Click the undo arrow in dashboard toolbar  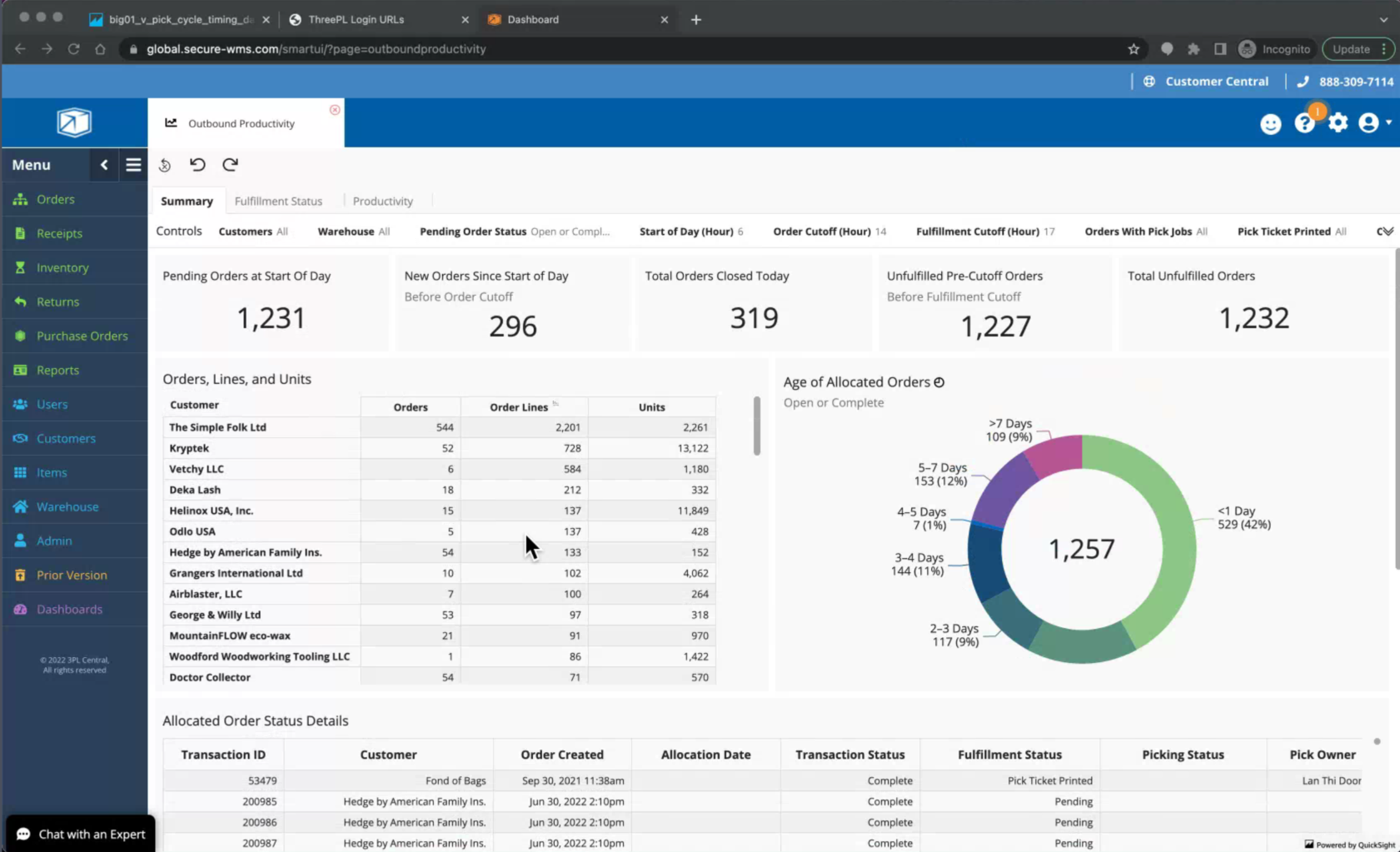point(197,164)
